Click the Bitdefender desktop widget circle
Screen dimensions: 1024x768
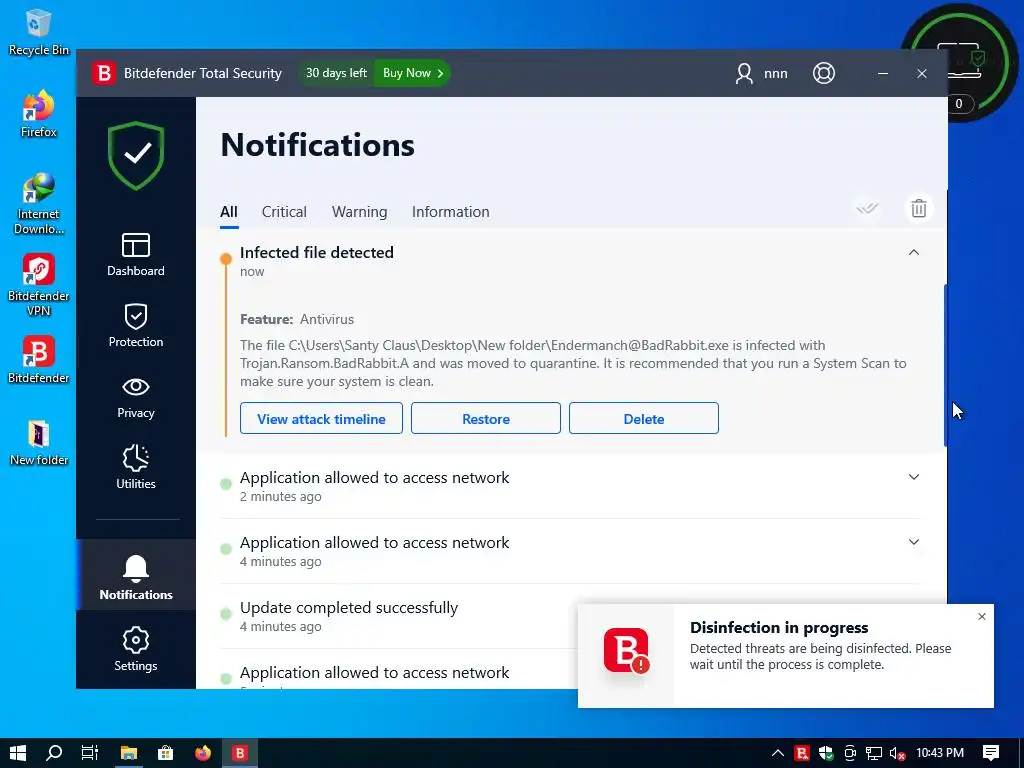pyautogui.click(x=959, y=62)
